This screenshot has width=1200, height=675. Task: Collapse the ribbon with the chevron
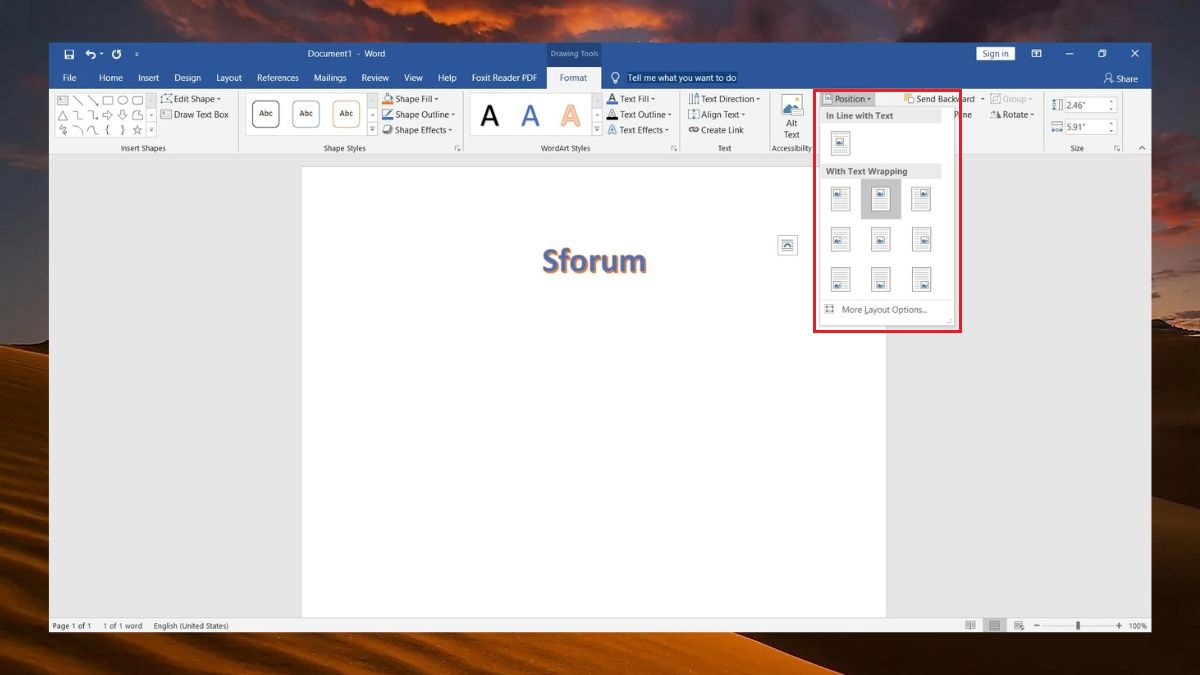coord(1141,148)
